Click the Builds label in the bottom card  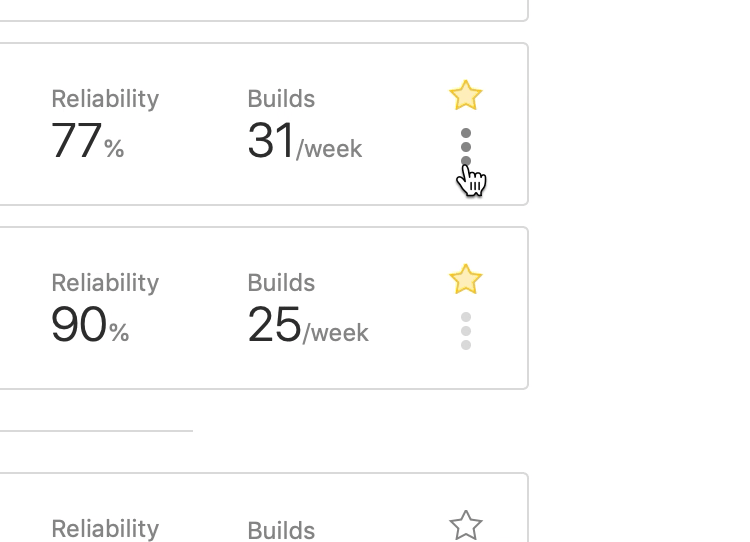281,530
